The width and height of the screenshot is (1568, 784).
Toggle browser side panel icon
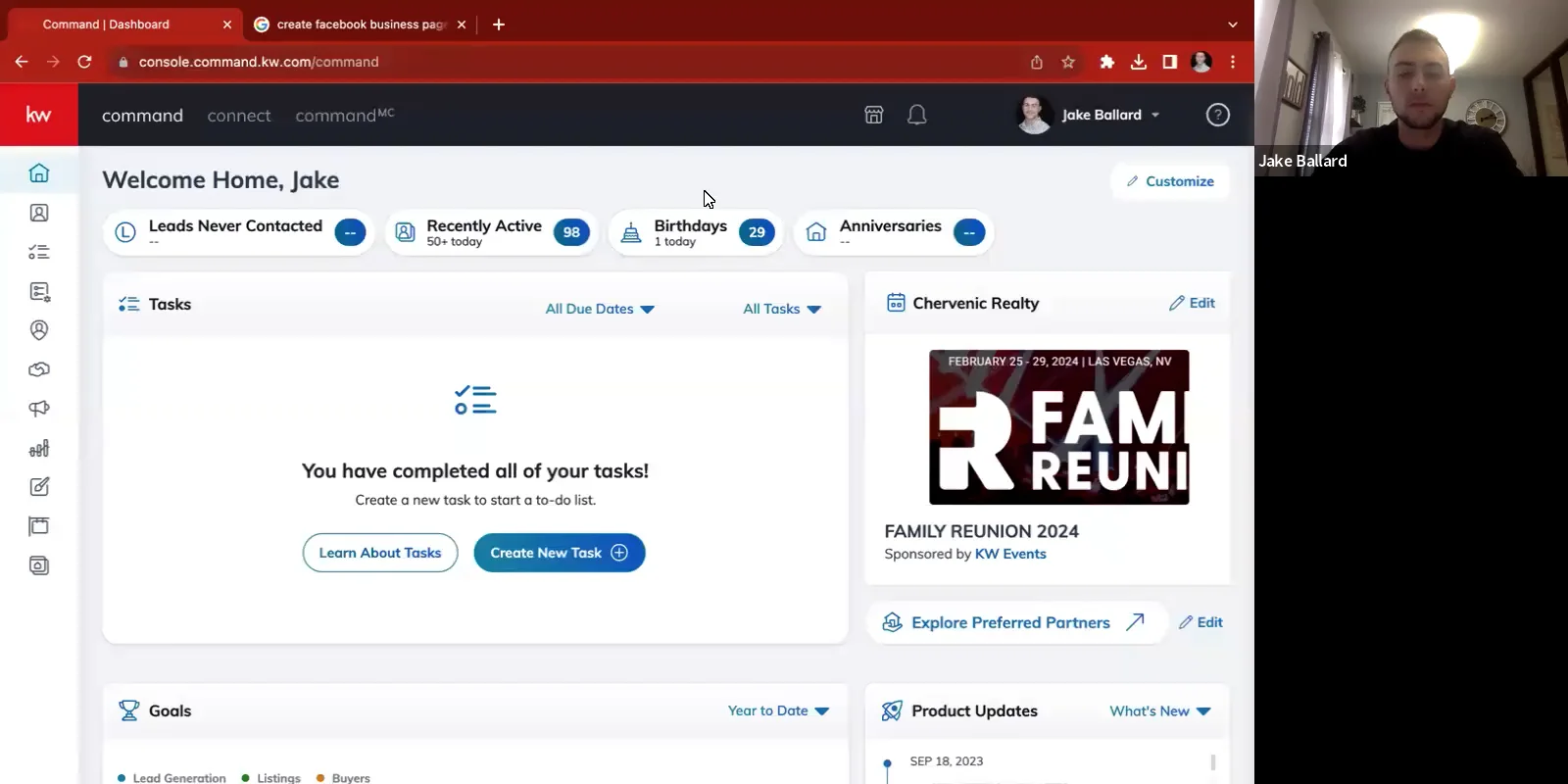pyautogui.click(x=1170, y=62)
